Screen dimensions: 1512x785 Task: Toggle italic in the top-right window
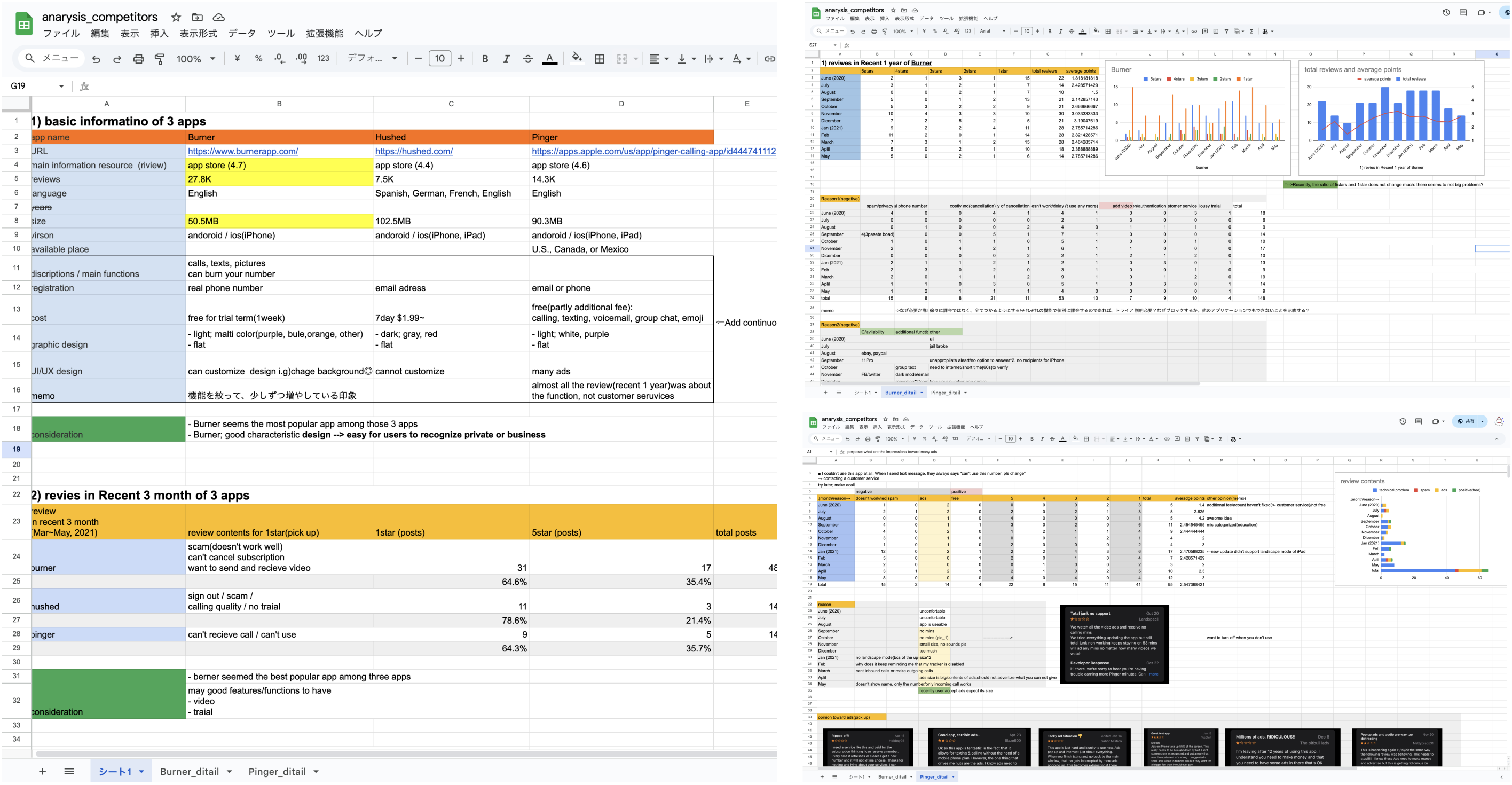pos(1061,32)
